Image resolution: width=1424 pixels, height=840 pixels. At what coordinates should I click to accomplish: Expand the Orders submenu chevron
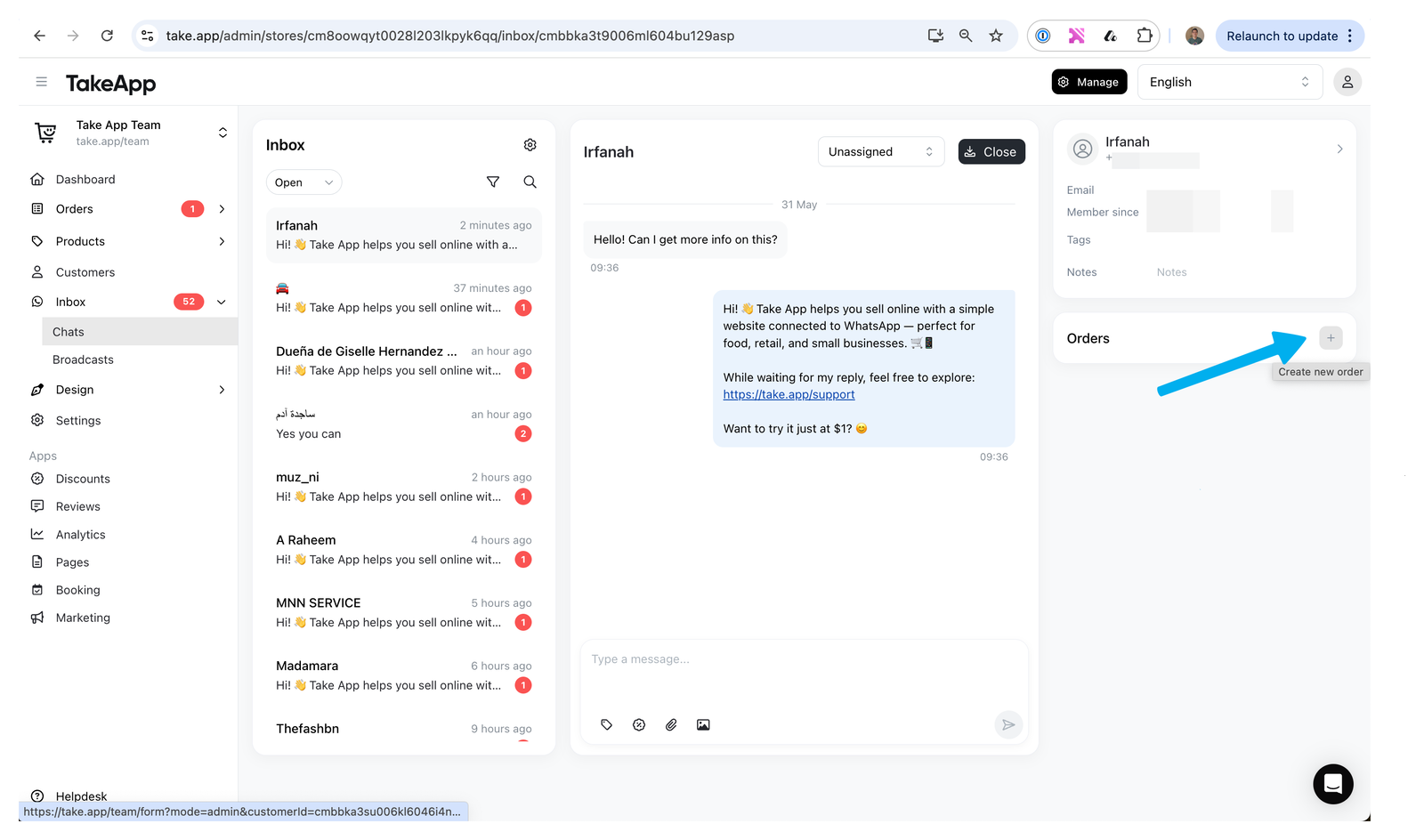click(x=222, y=209)
